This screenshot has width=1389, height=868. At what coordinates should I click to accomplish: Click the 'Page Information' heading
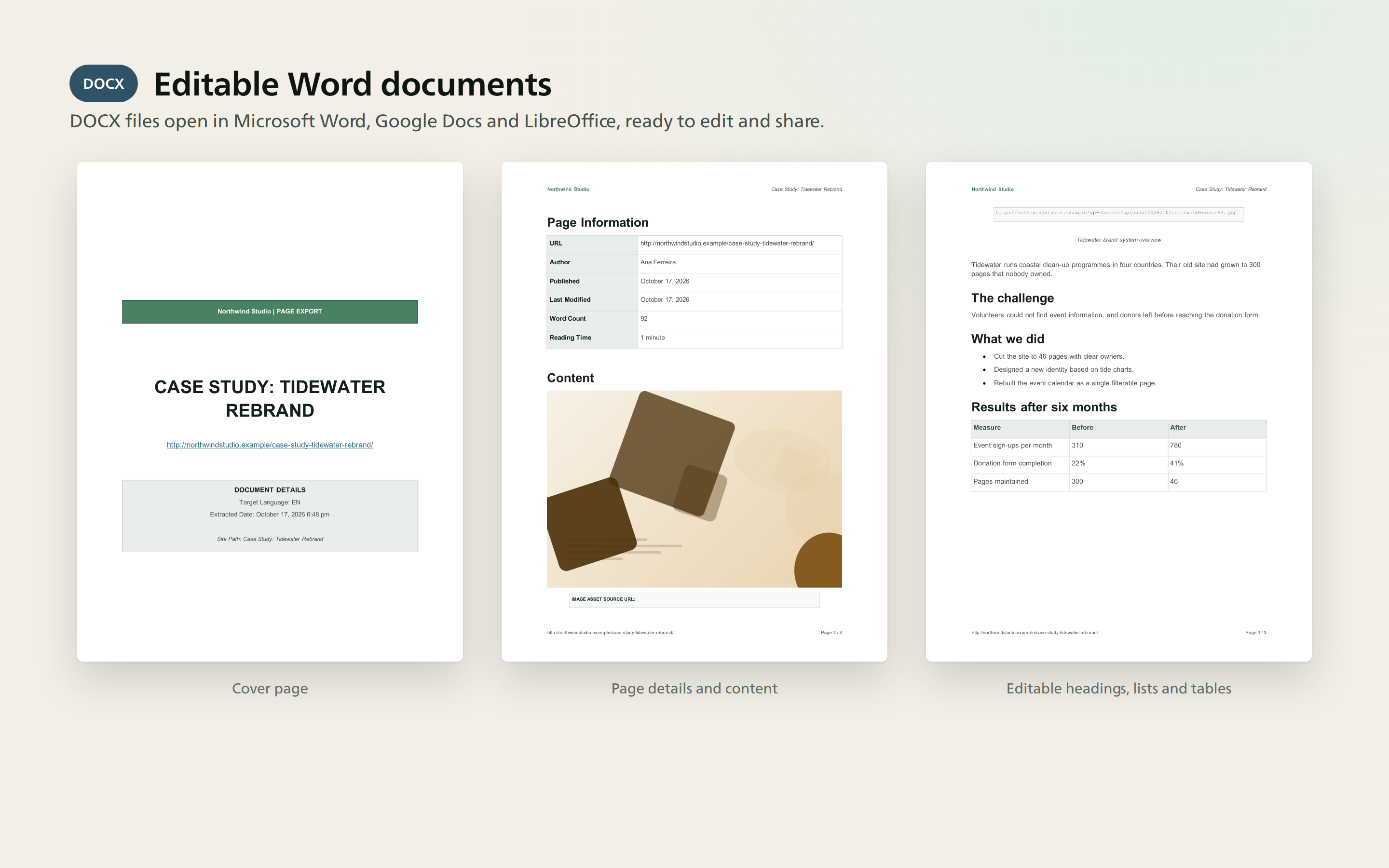point(598,222)
